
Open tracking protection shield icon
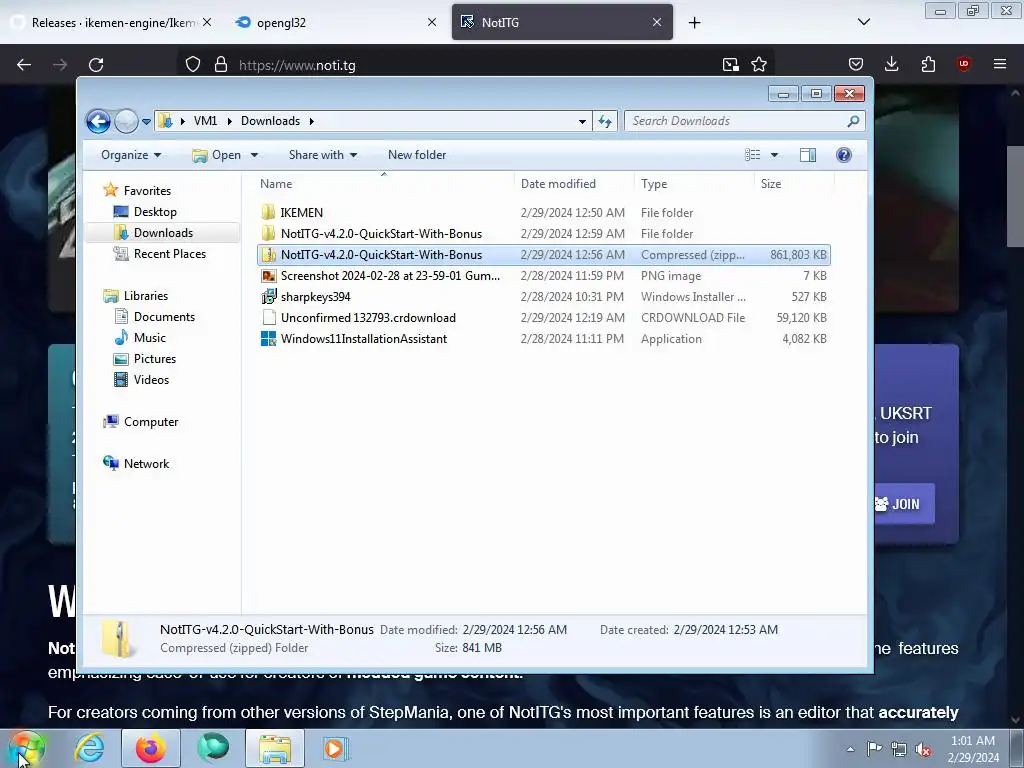click(x=193, y=65)
